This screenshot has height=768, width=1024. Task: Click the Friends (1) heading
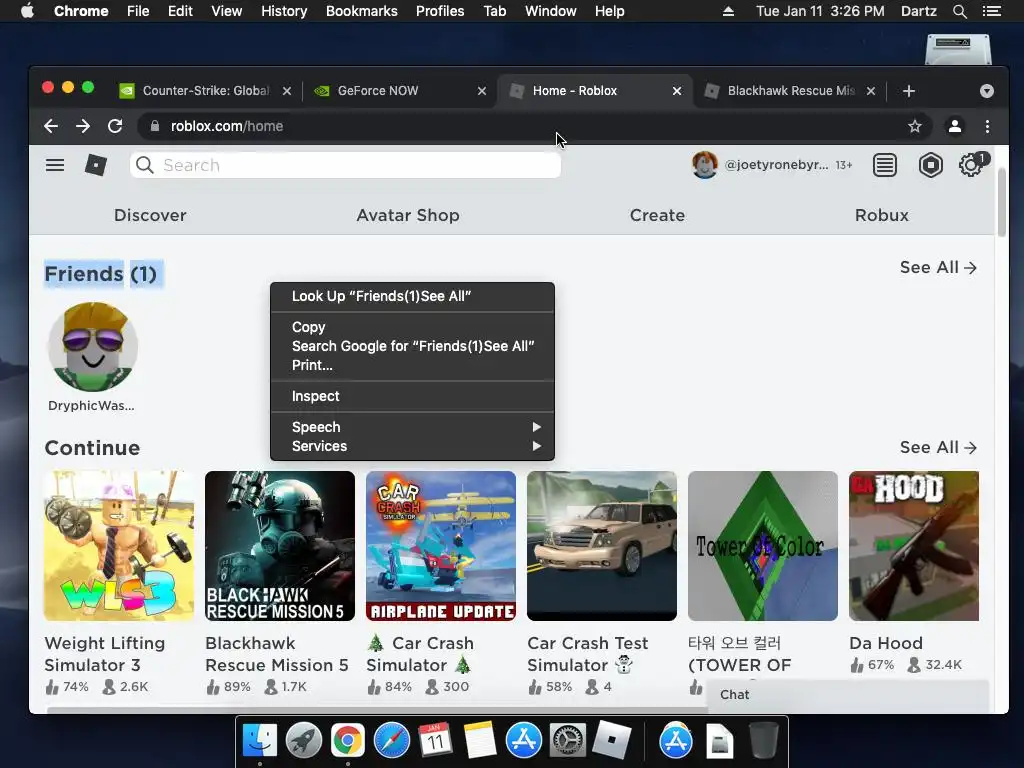pyautogui.click(x=101, y=274)
